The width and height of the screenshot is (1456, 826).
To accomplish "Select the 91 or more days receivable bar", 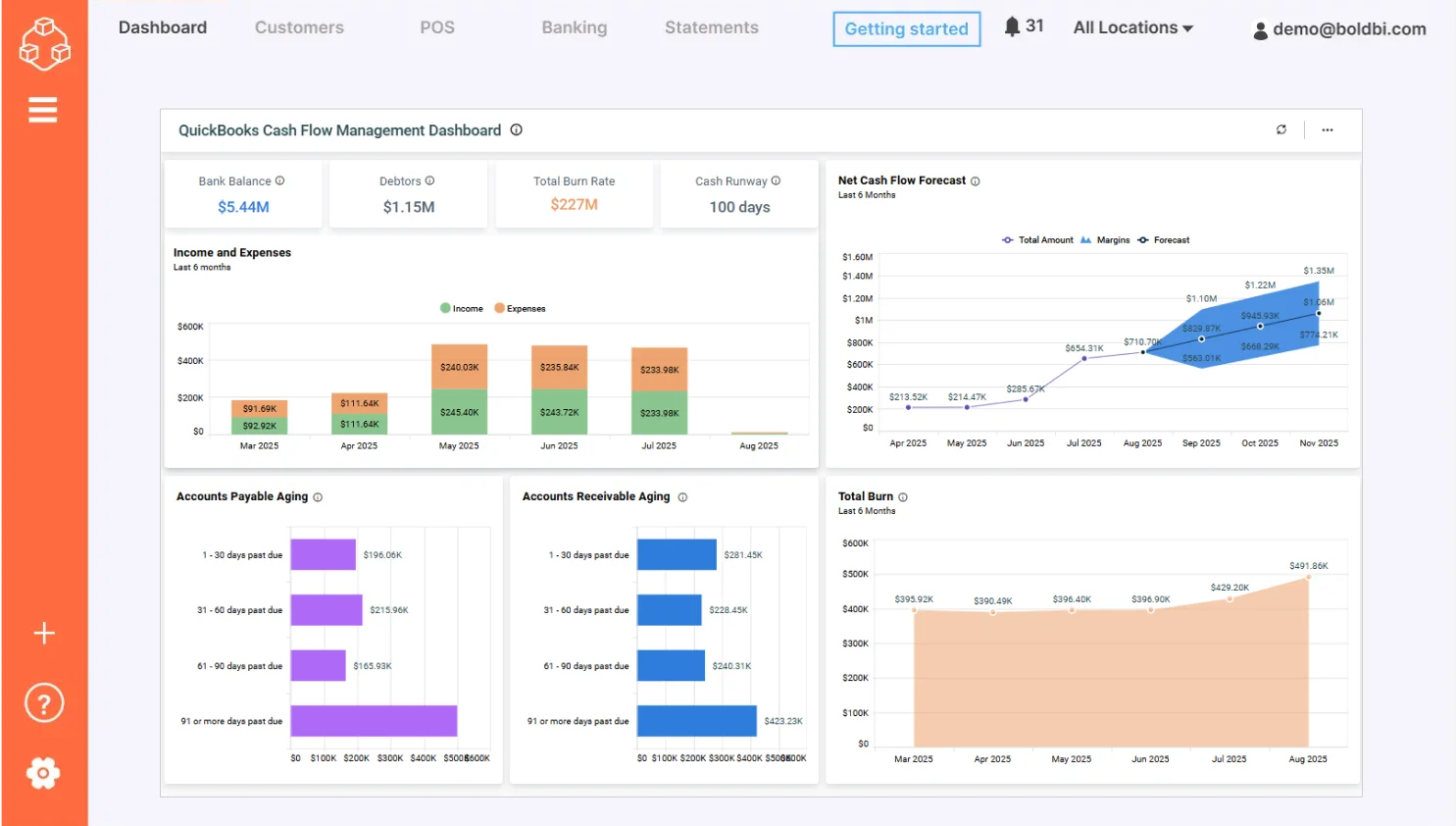I will tap(696, 720).
